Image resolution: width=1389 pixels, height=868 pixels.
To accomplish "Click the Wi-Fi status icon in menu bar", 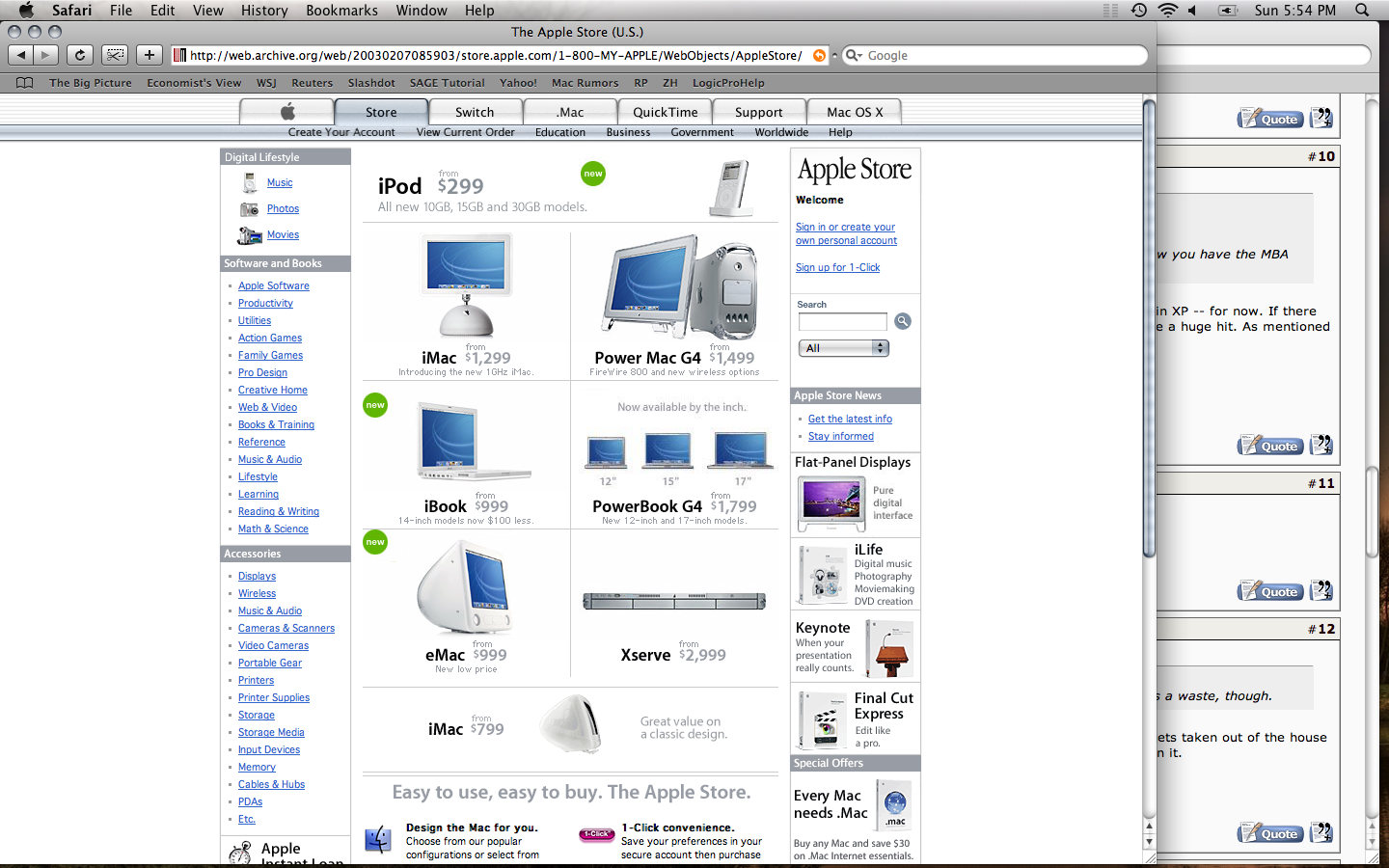I will click(1168, 10).
